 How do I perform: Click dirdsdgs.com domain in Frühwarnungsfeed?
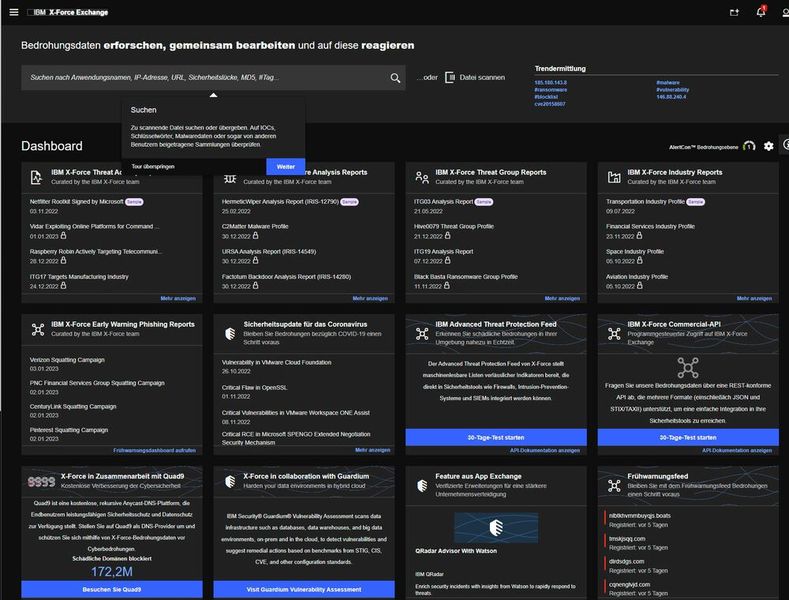(626, 561)
